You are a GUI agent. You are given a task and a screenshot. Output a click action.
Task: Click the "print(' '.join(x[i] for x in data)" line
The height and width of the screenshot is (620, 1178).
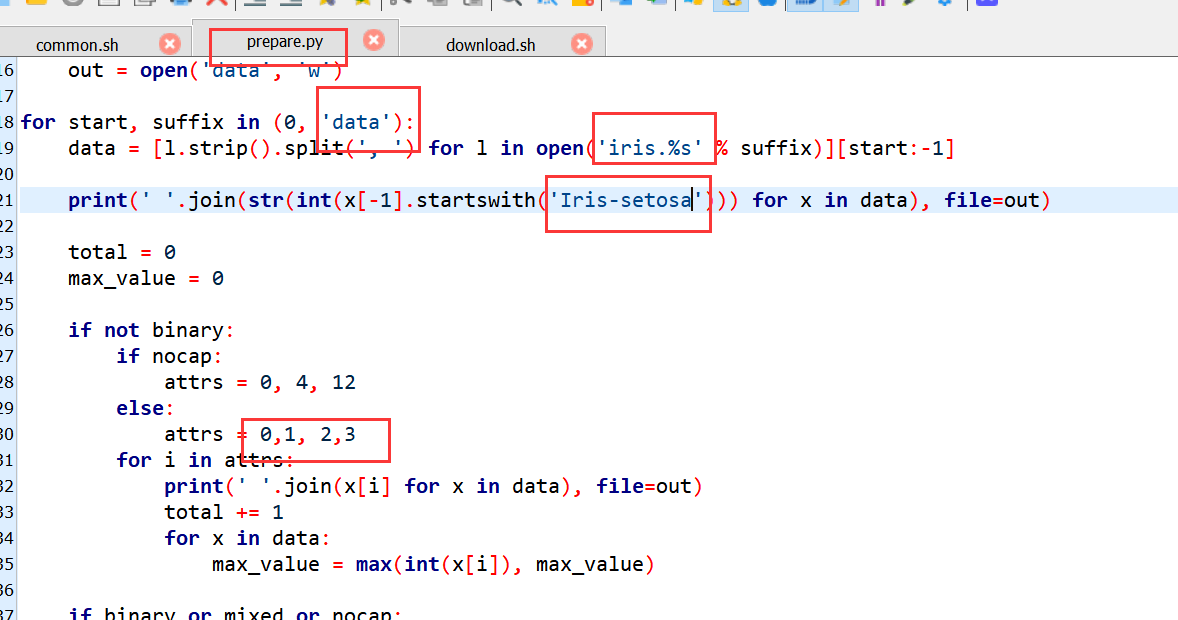(x=370, y=486)
